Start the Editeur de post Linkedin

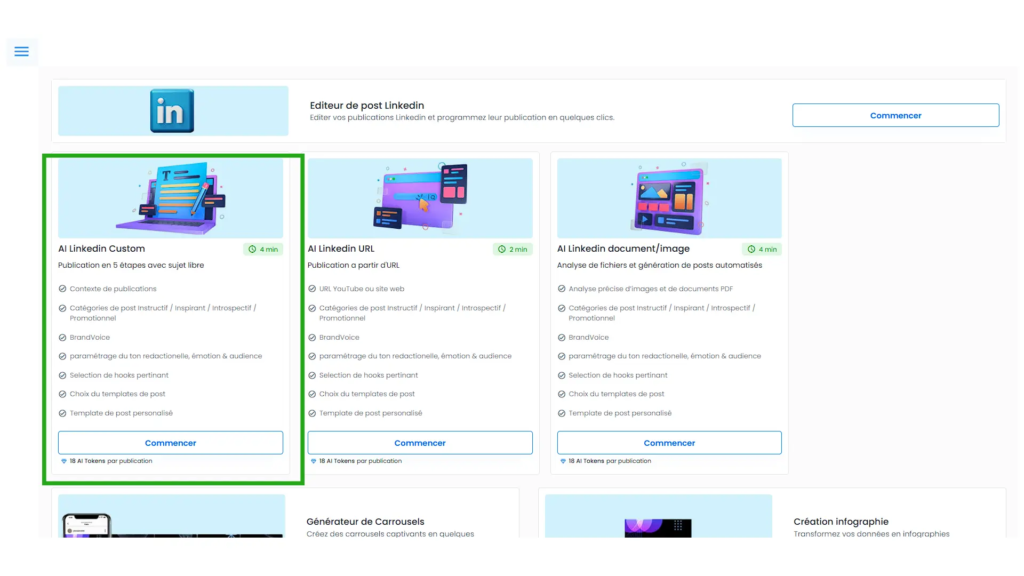pos(895,116)
